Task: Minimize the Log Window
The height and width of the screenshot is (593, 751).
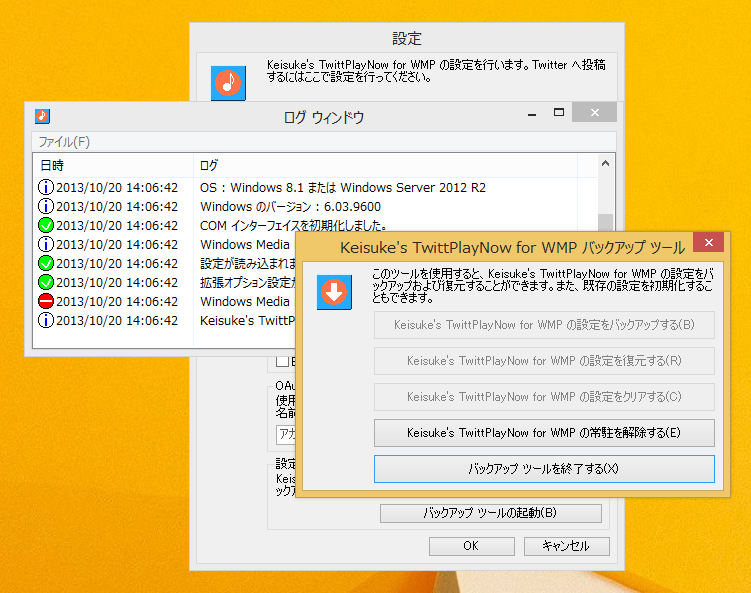Action: [x=532, y=114]
